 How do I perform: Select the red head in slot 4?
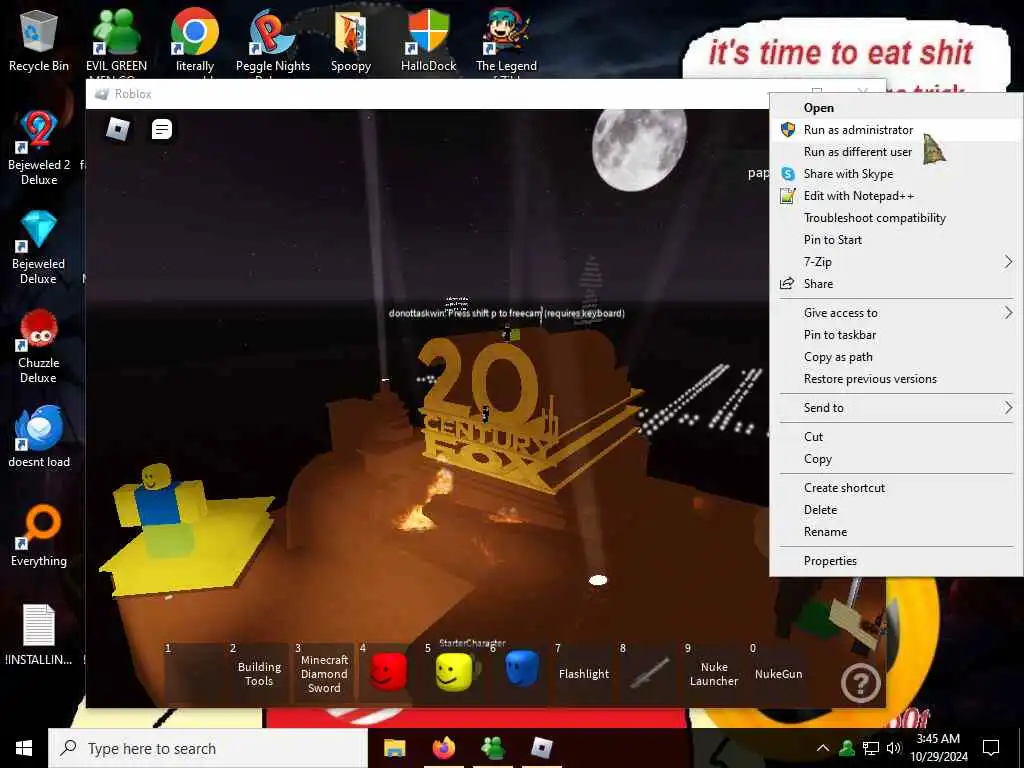(x=388, y=673)
